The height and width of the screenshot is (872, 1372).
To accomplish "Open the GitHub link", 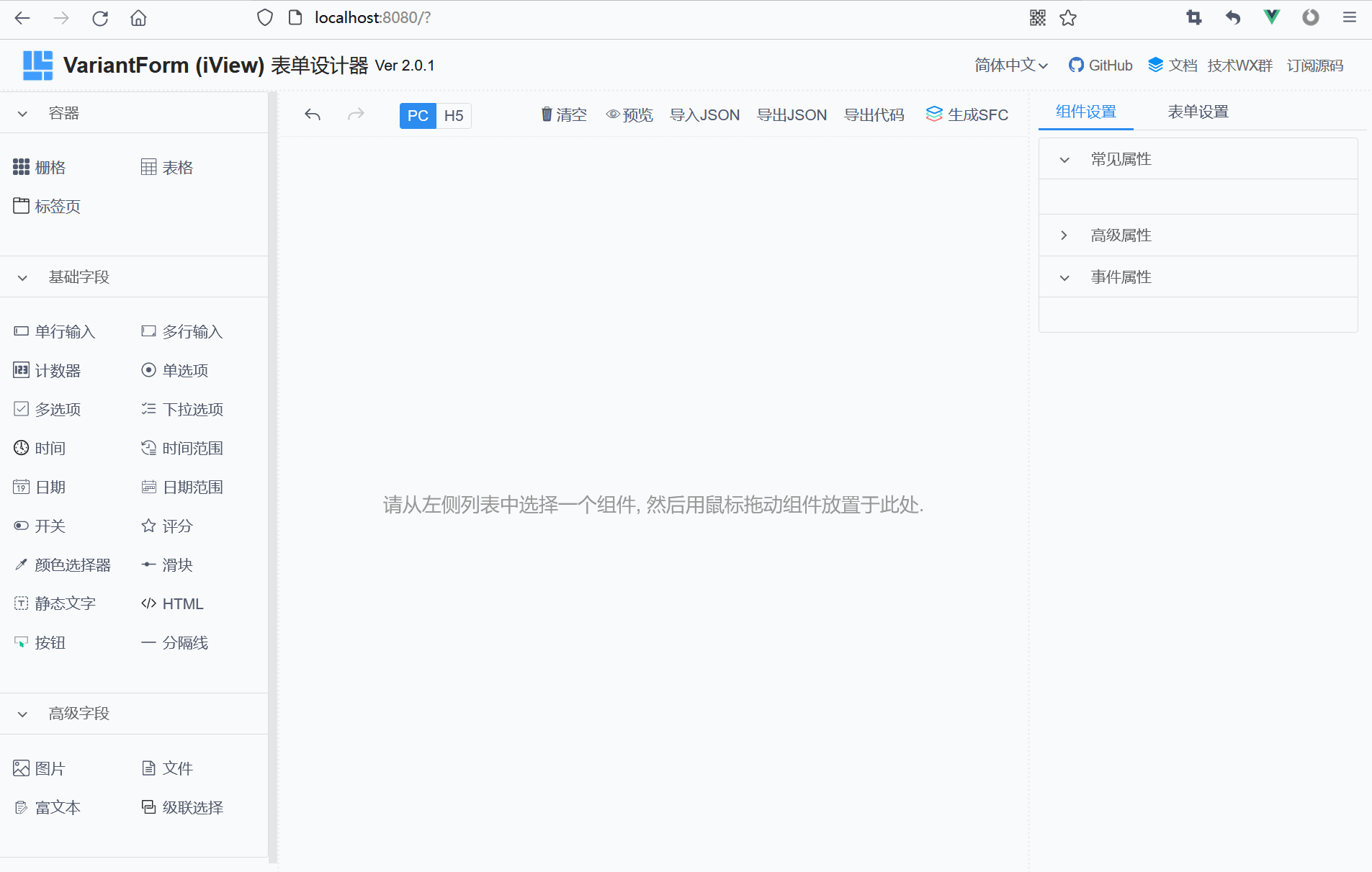I will [1100, 66].
